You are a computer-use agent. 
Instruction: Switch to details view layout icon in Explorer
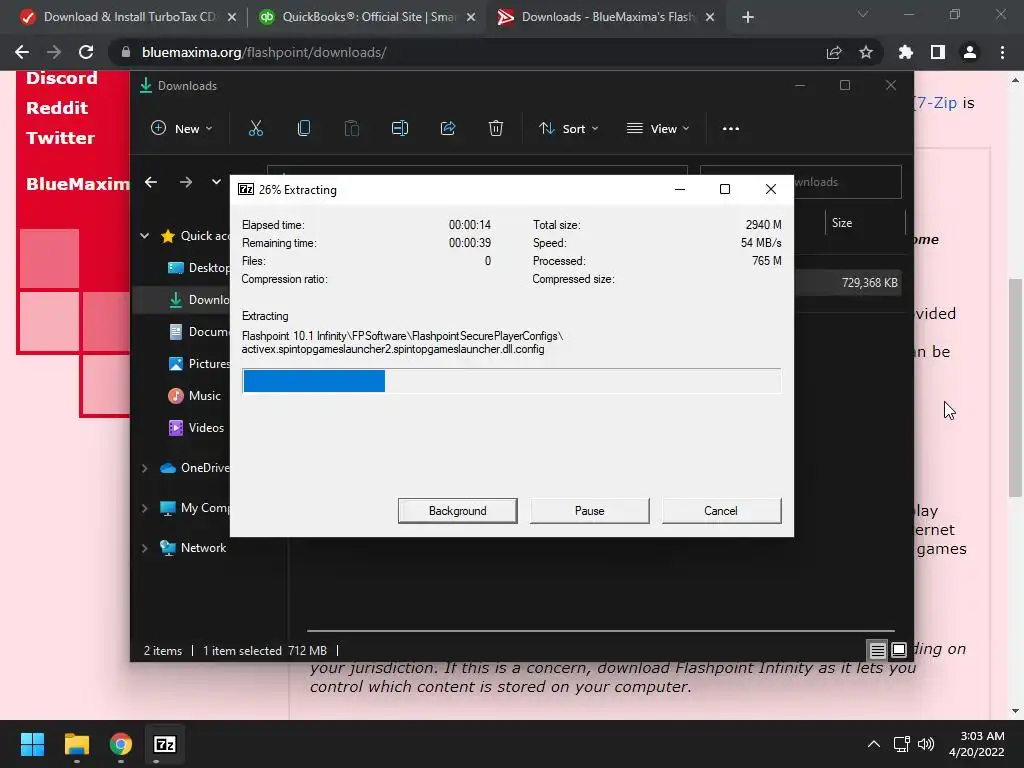tap(877, 650)
